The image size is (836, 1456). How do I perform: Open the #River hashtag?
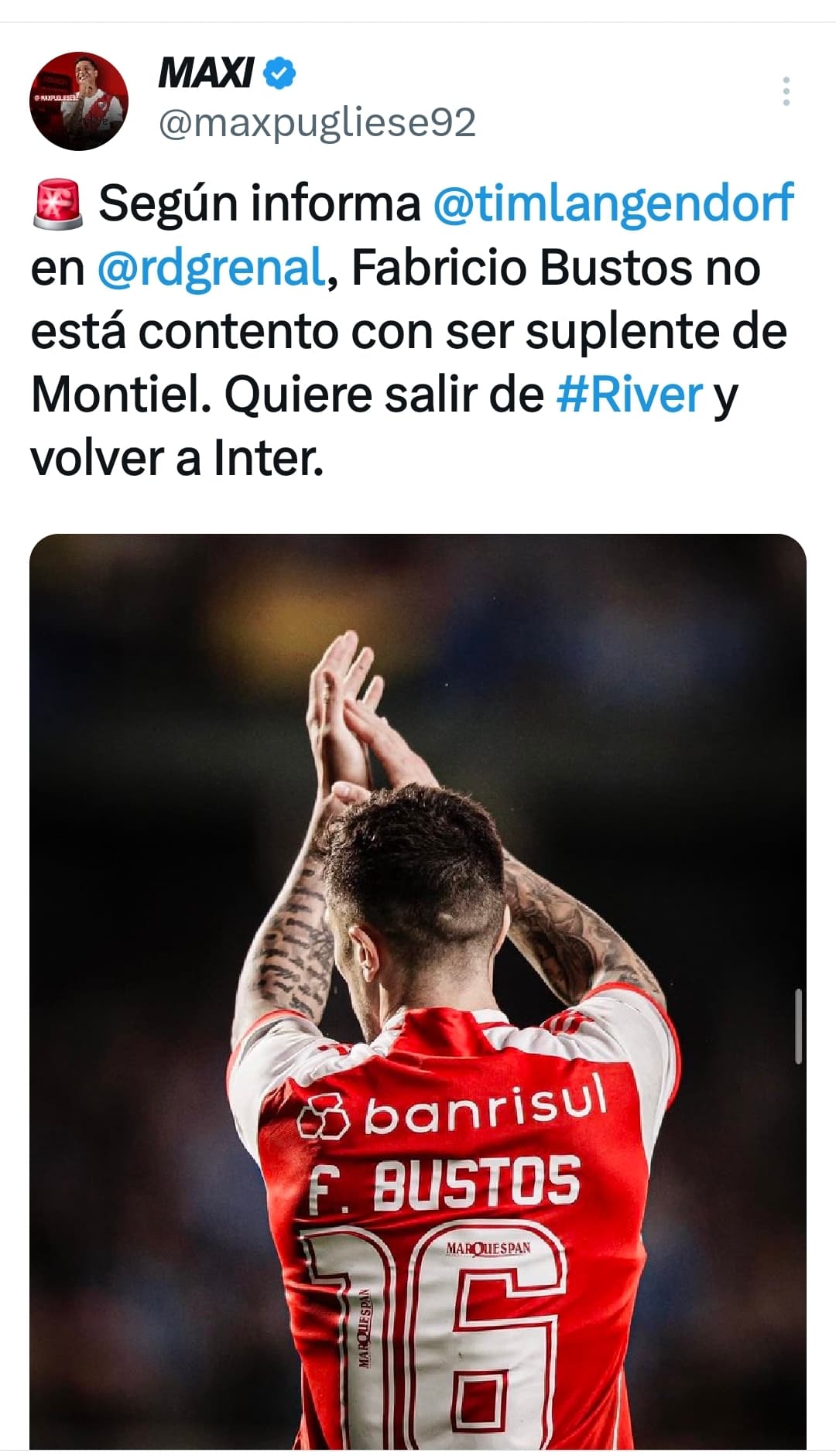pyautogui.click(x=629, y=395)
